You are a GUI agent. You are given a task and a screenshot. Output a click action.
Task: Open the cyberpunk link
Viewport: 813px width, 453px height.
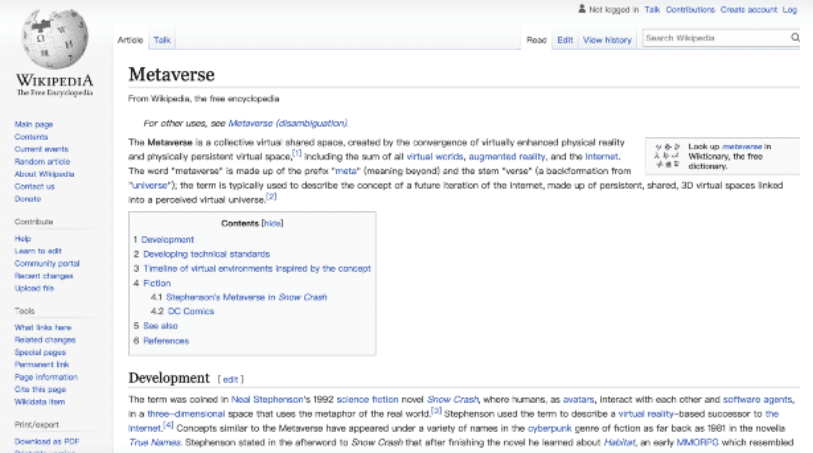549,429
